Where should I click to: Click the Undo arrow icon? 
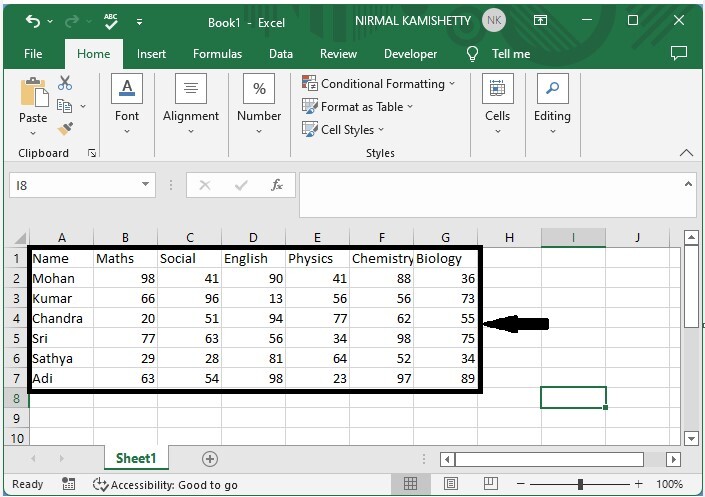coord(33,21)
